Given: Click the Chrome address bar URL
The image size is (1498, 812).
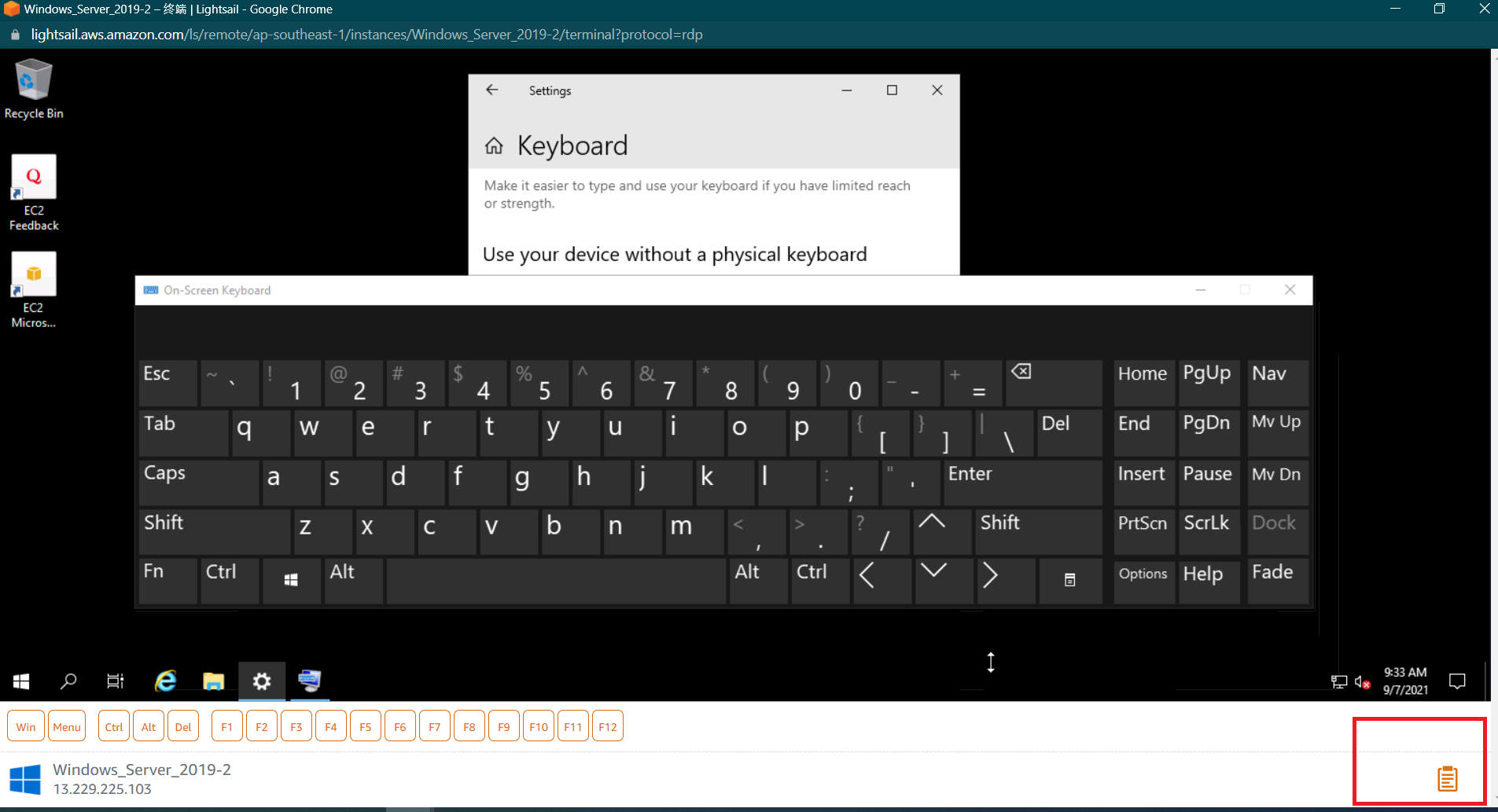Looking at the screenshot, I should coord(366,35).
